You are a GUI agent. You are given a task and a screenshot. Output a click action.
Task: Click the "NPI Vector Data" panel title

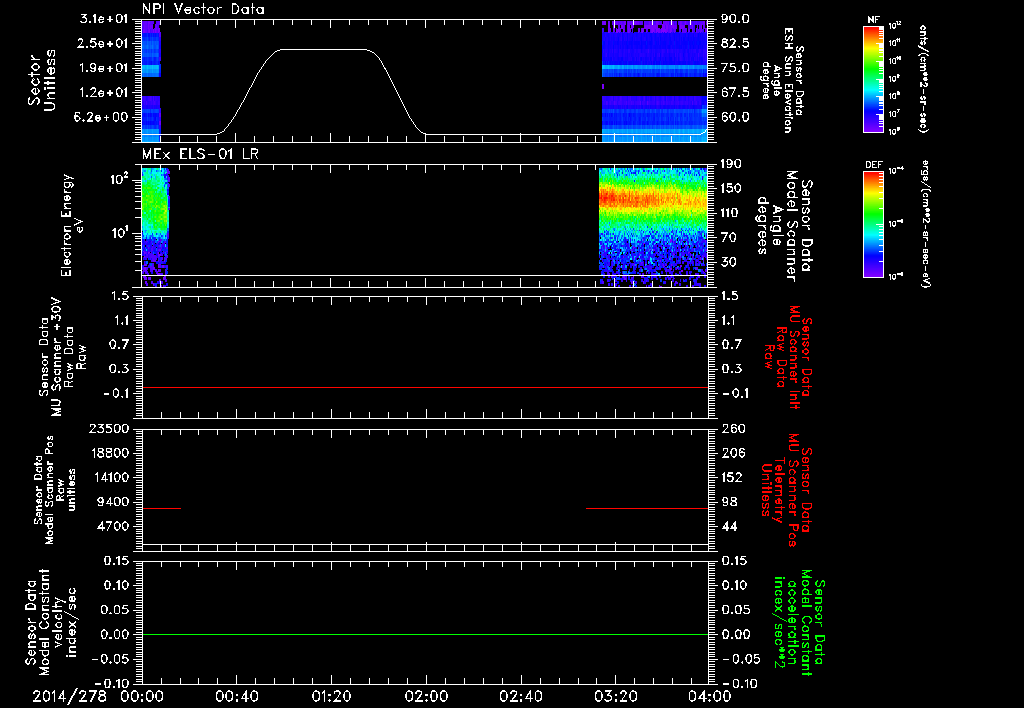click(x=203, y=9)
